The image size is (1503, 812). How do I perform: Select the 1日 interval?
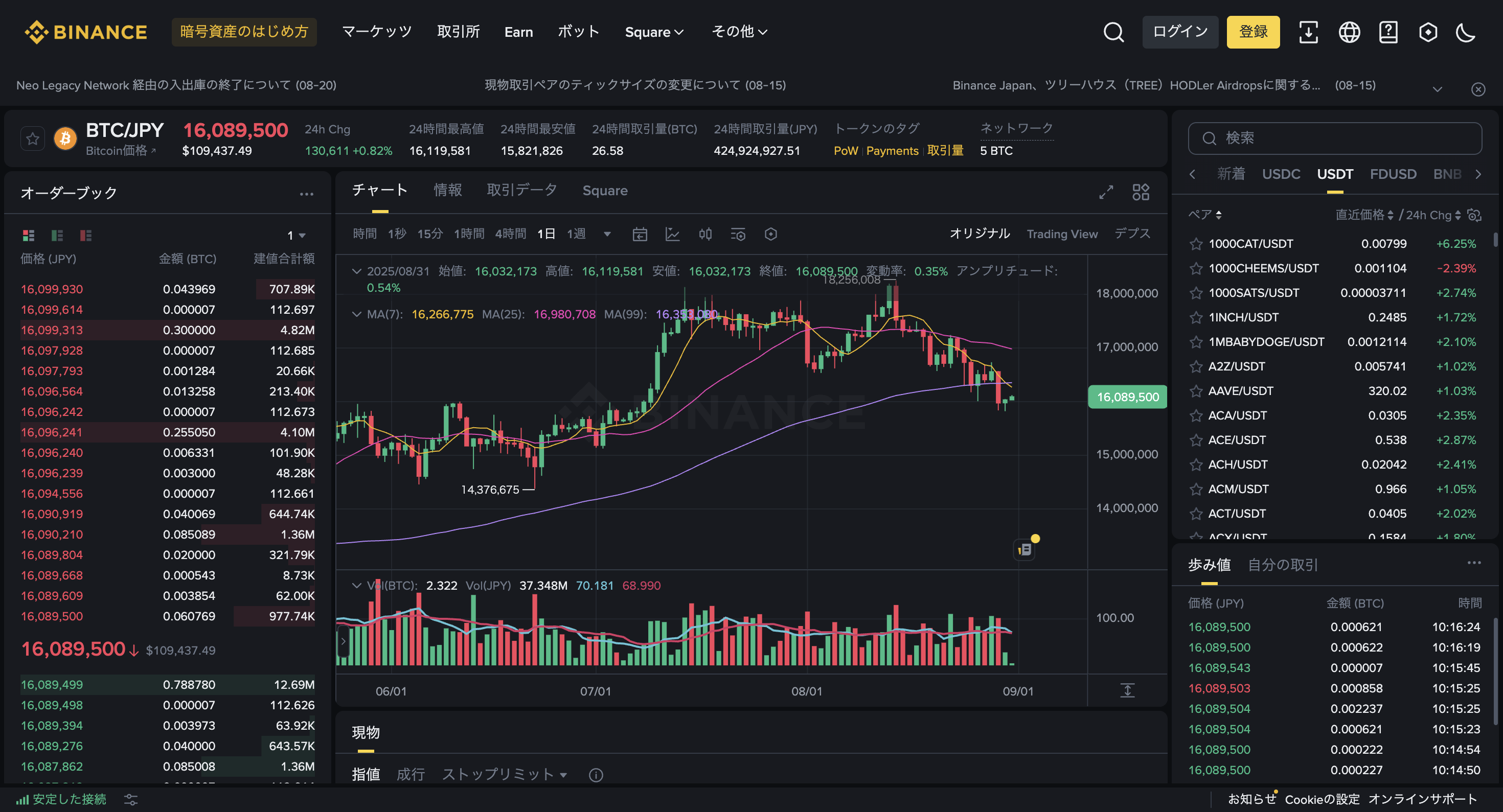coord(546,234)
